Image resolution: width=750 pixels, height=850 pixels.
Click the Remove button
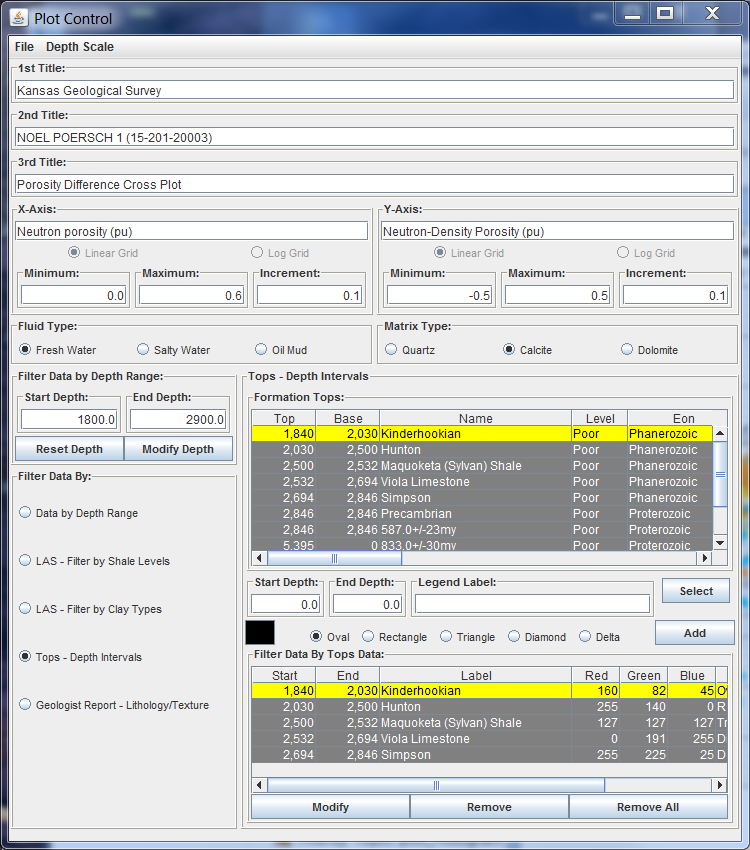[489, 807]
